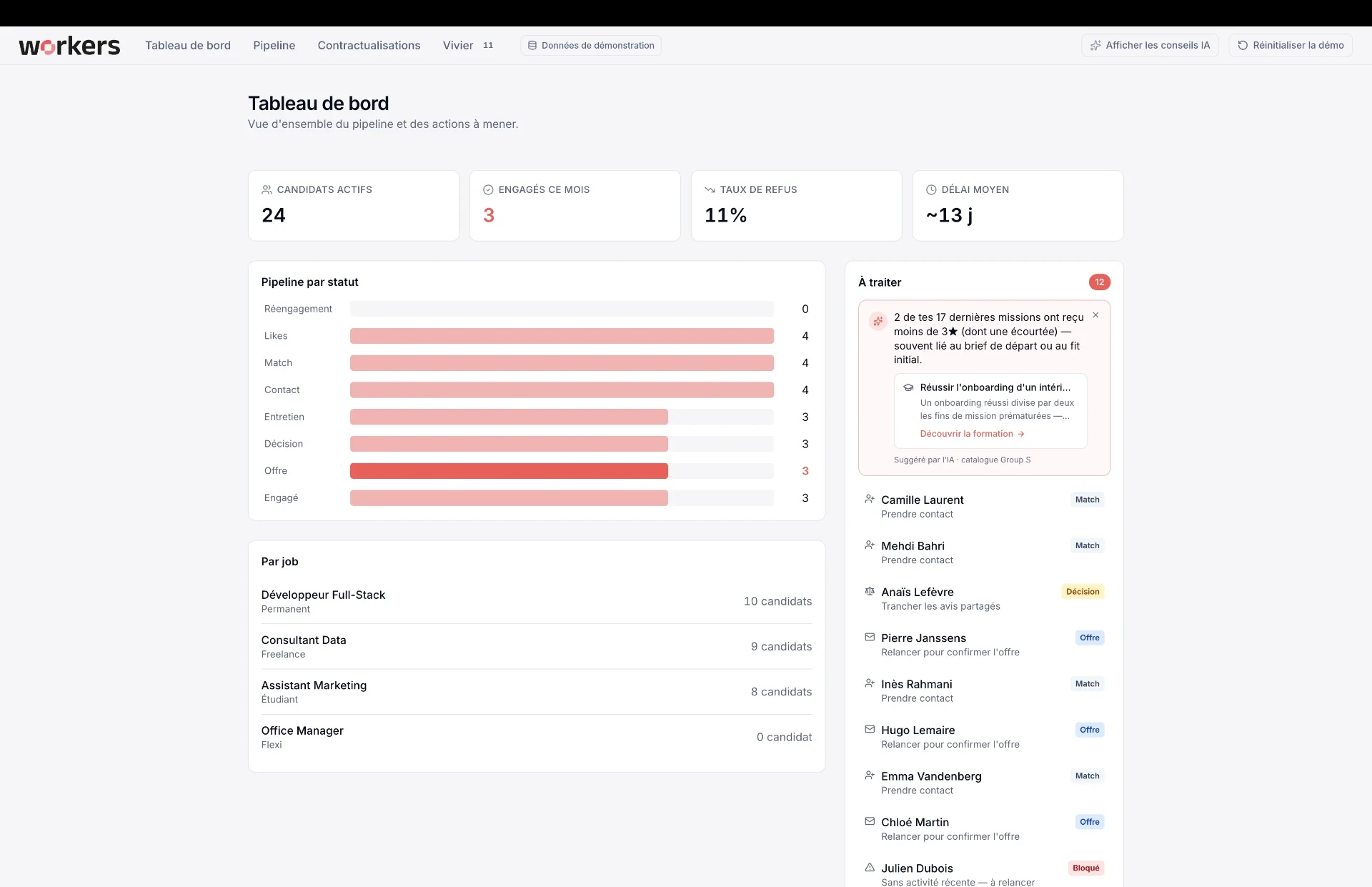The height and width of the screenshot is (887, 1372).
Task: Click the 12 counter badge in À traiter
Action: pos(1100,282)
